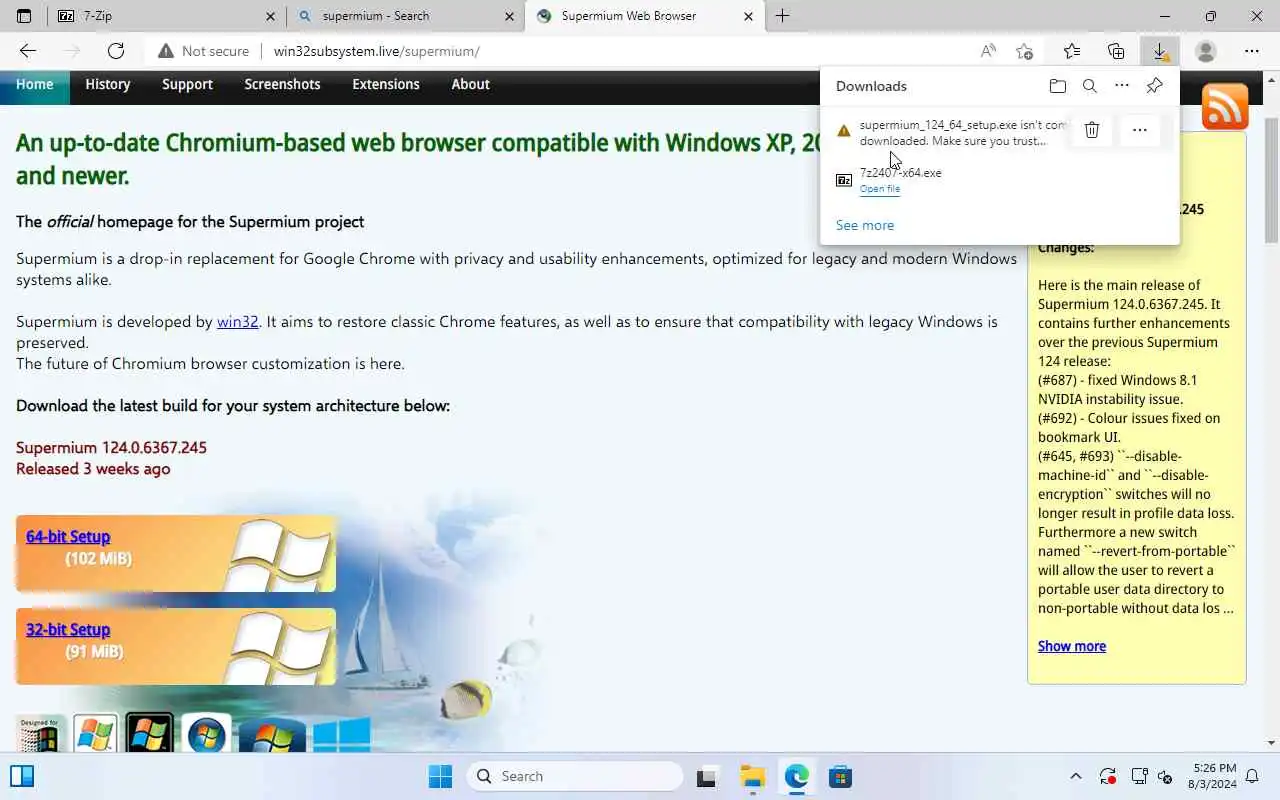
Task: Close the Supermium Web Browser tab
Action: (749, 16)
